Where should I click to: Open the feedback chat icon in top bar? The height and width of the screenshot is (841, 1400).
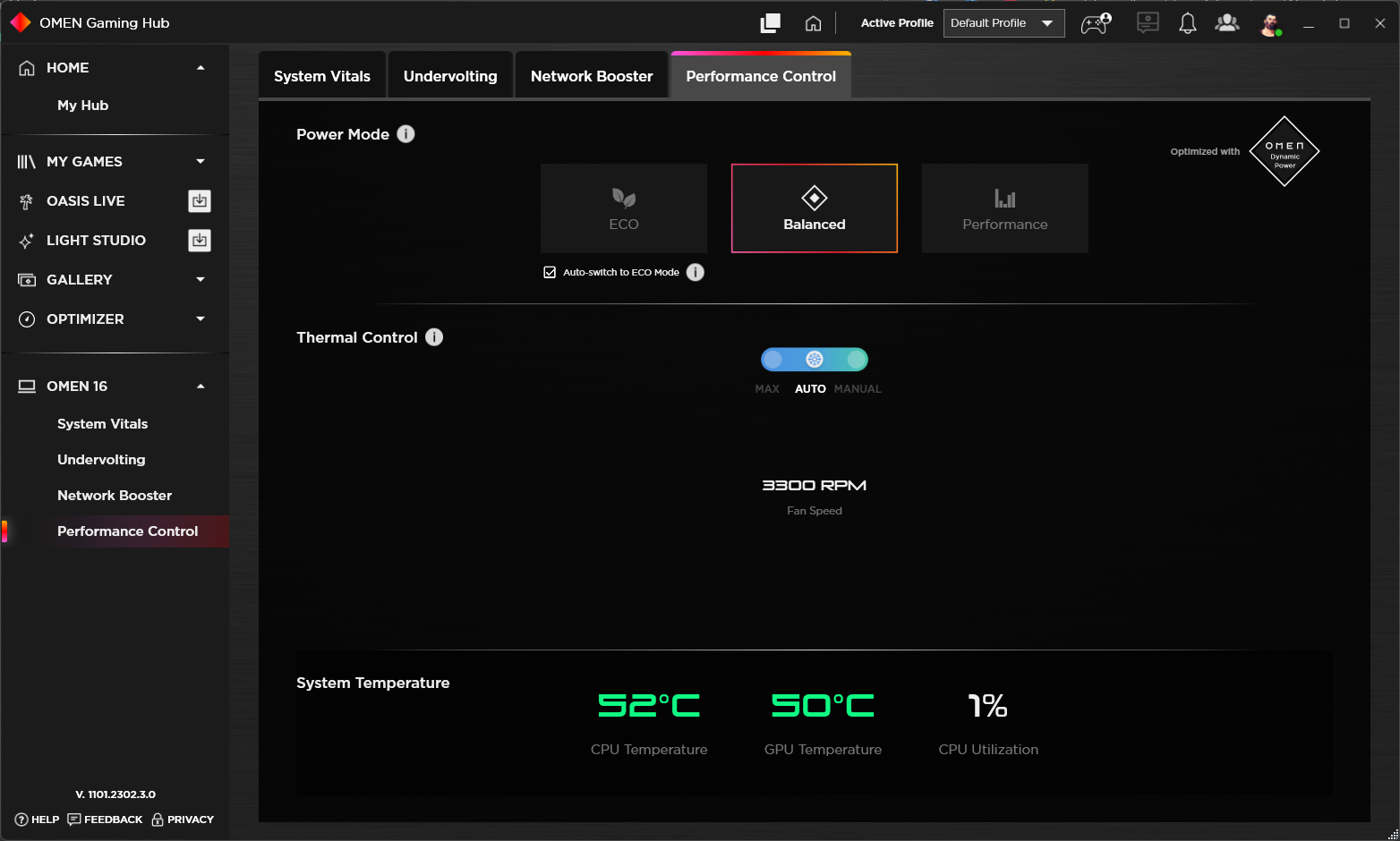click(x=1148, y=22)
